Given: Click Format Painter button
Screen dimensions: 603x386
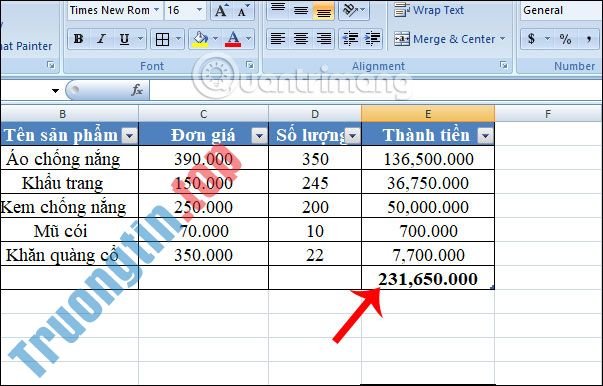Looking at the screenshot, I should [x=26, y=46].
